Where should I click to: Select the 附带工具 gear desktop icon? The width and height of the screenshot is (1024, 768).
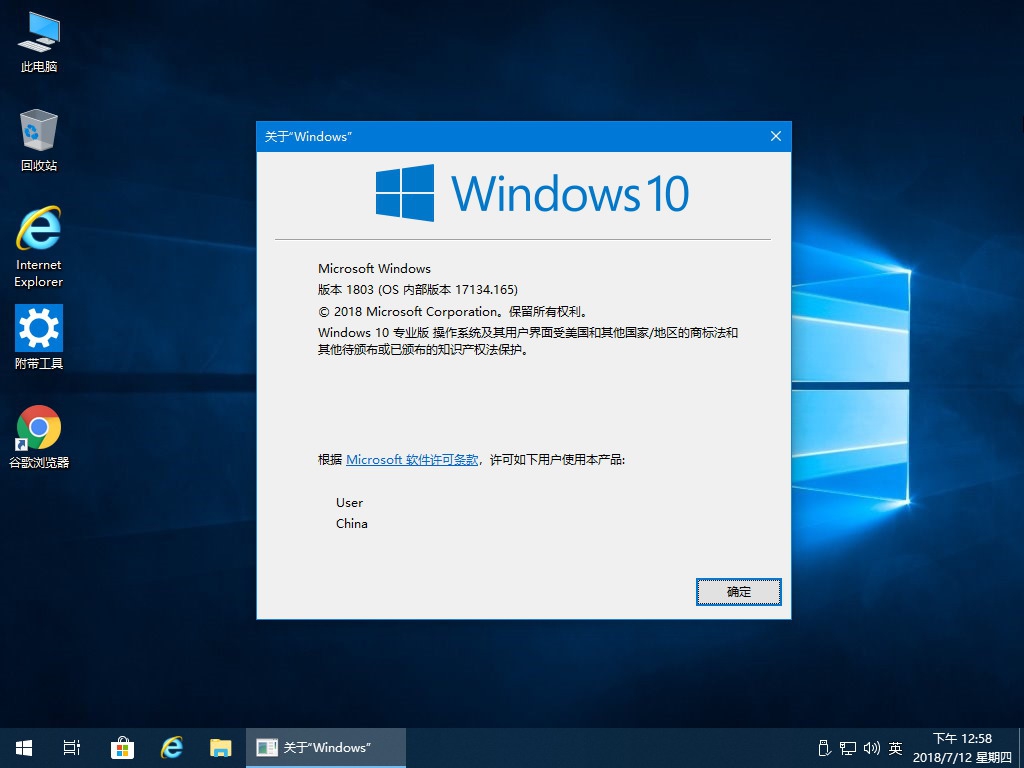tap(39, 337)
